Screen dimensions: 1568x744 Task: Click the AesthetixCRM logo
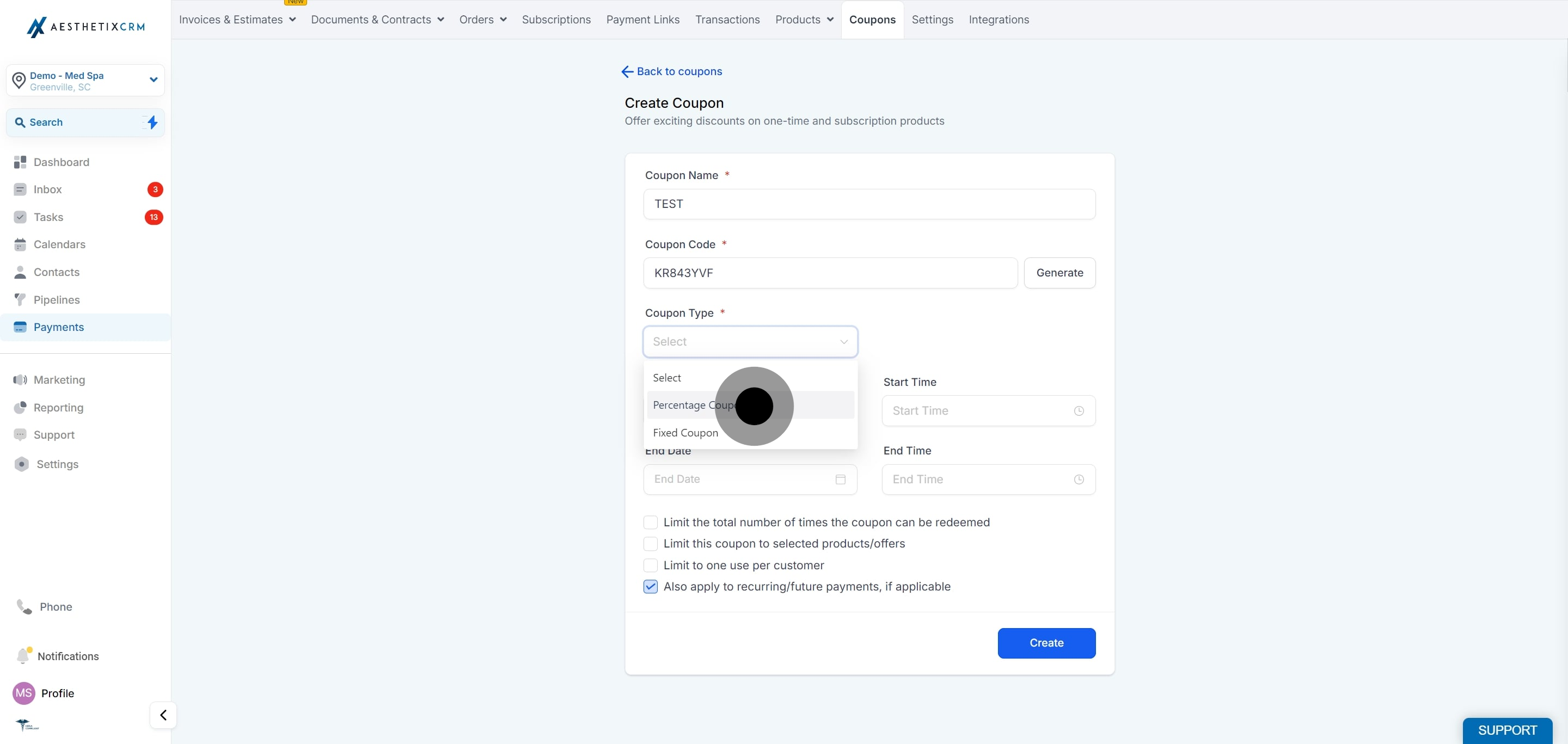coord(86,27)
